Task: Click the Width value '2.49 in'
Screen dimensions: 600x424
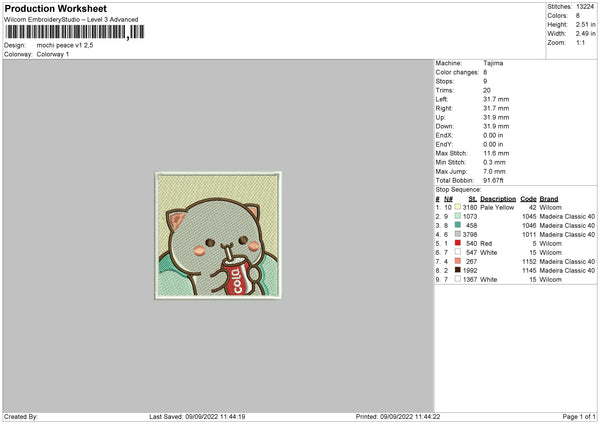Action: (586, 34)
